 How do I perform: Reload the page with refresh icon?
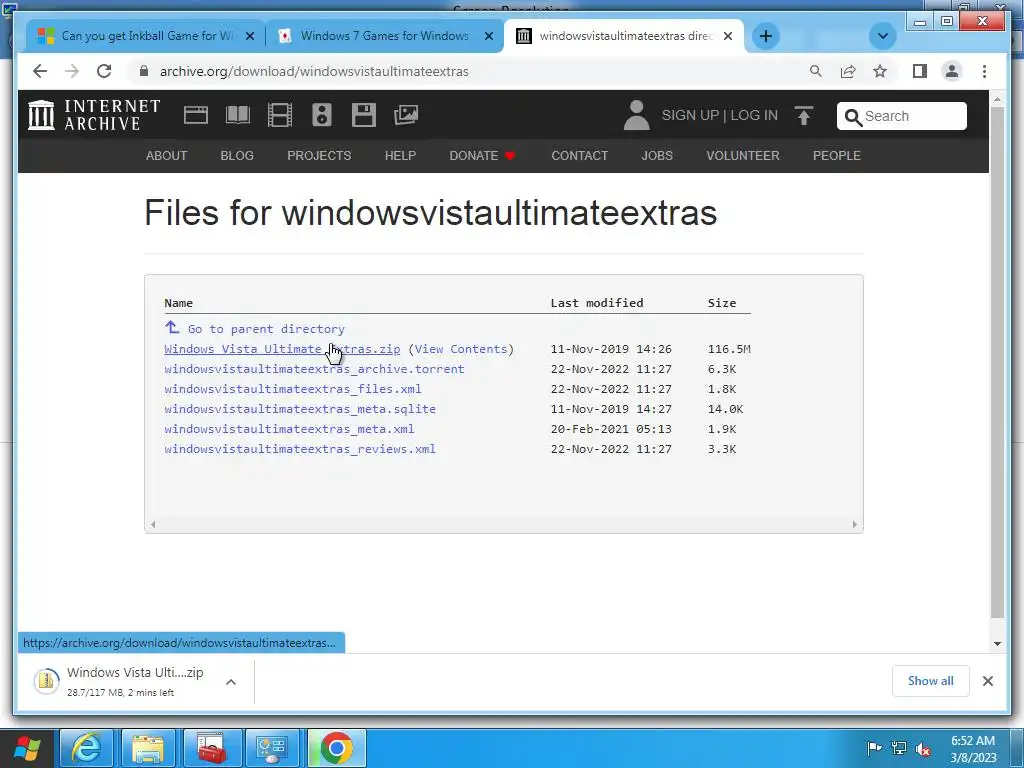(104, 71)
